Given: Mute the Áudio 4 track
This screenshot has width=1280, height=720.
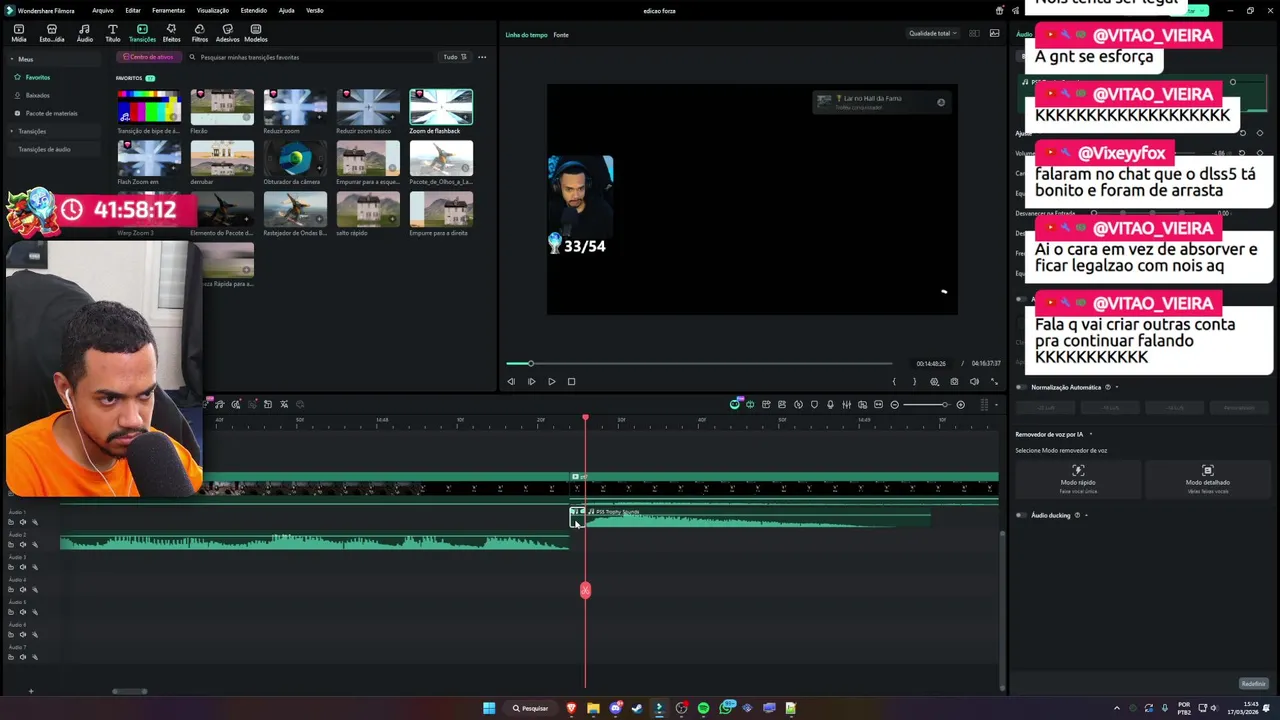Looking at the screenshot, I should pyautogui.click(x=23, y=590).
